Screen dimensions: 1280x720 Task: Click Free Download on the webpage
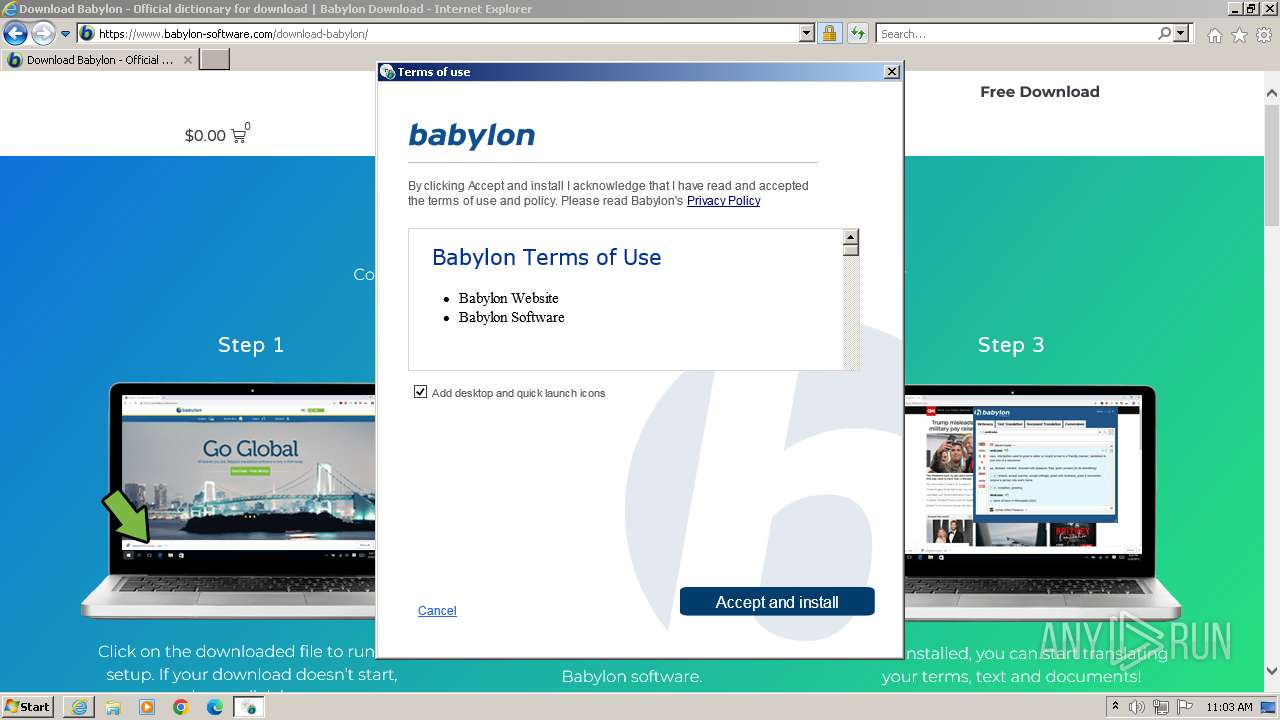pos(1039,92)
